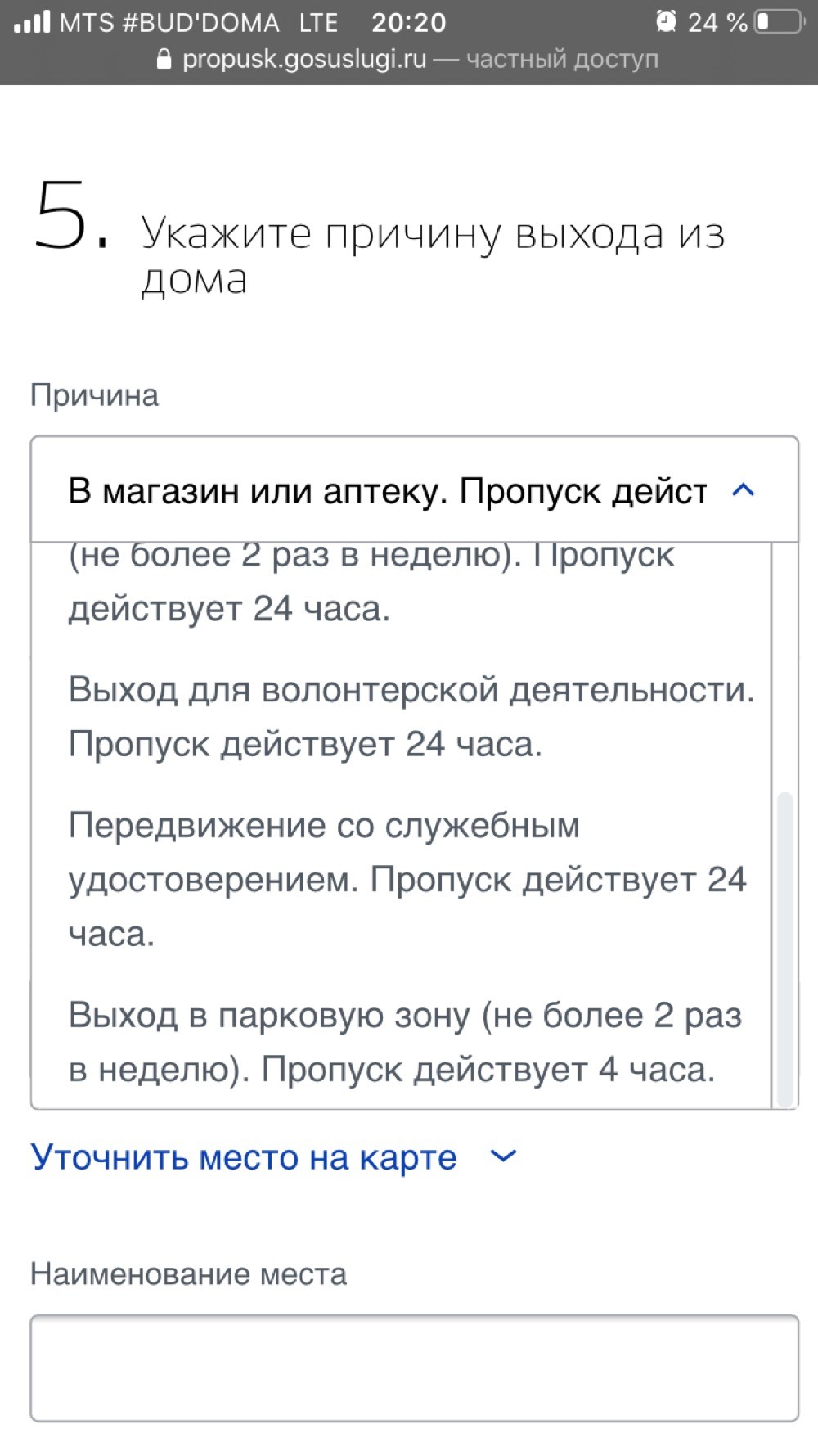The height and width of the screenshot is (1456, 818).
Task: Collapse the Причина dropdown with the up chevron
Action: [743, 490]
